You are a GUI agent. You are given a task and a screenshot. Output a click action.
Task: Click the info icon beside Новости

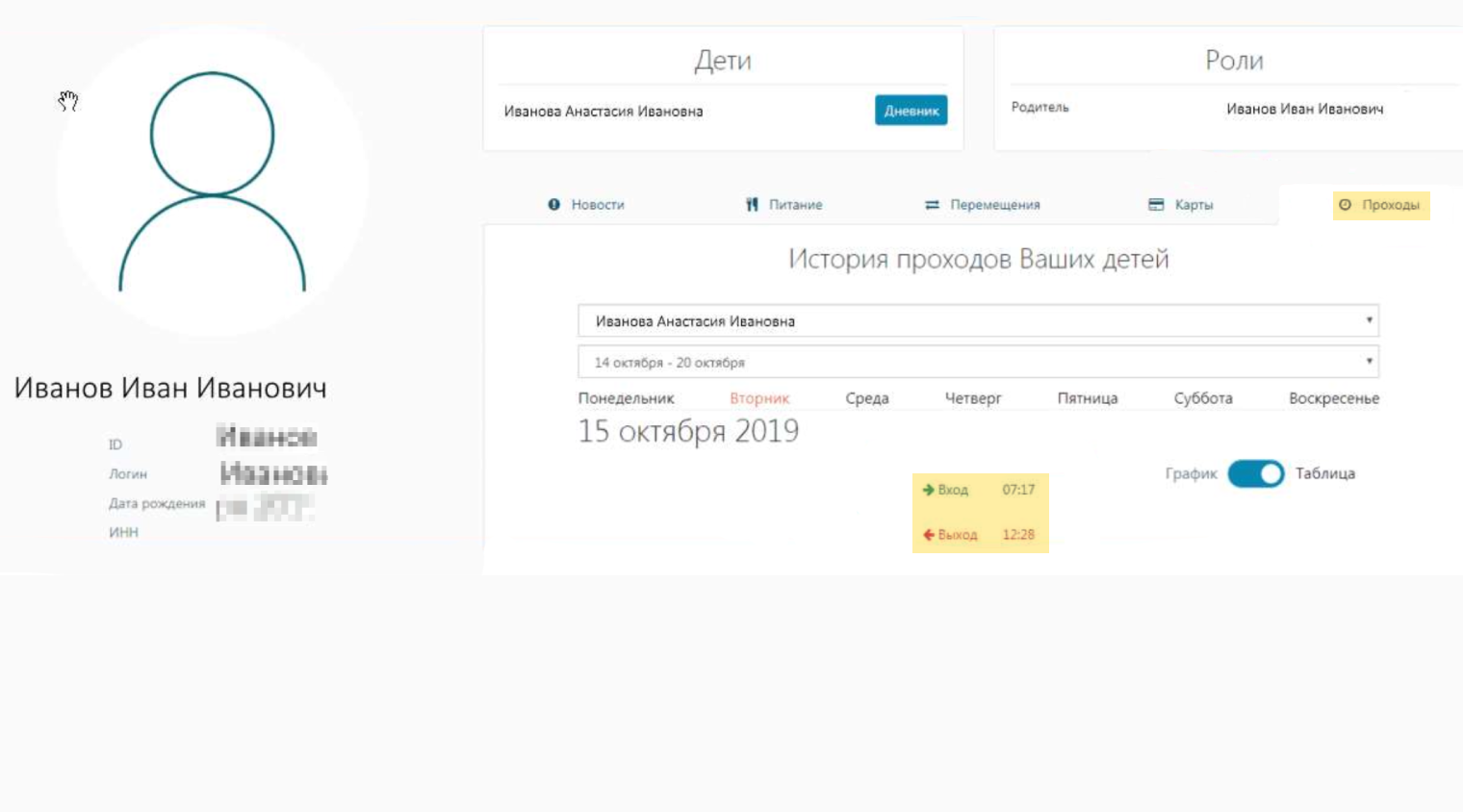(x=553, y=205)
